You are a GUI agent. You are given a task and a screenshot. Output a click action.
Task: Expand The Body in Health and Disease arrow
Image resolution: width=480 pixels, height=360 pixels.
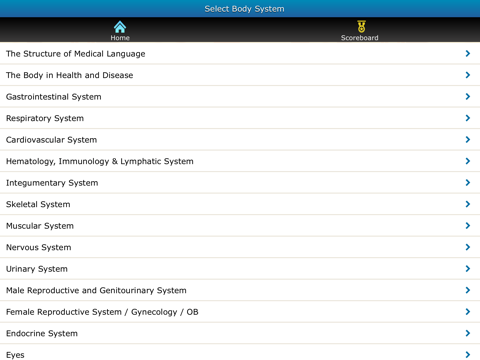pos(468,75)
